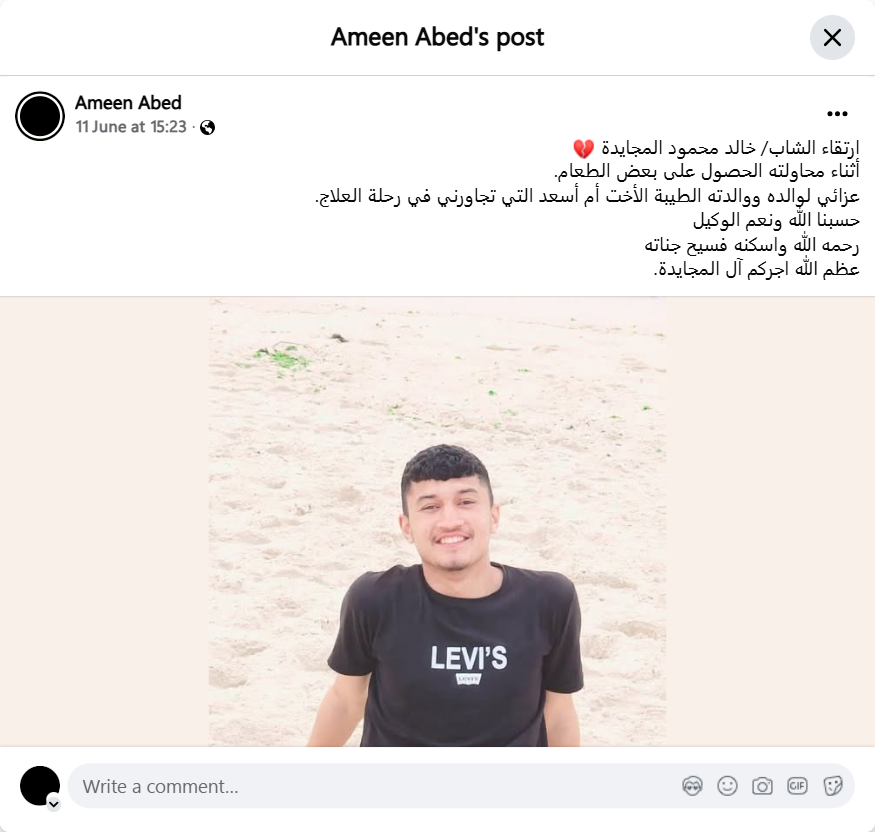
Task: Open the three-dot post options menu
Action: (837, 114)
